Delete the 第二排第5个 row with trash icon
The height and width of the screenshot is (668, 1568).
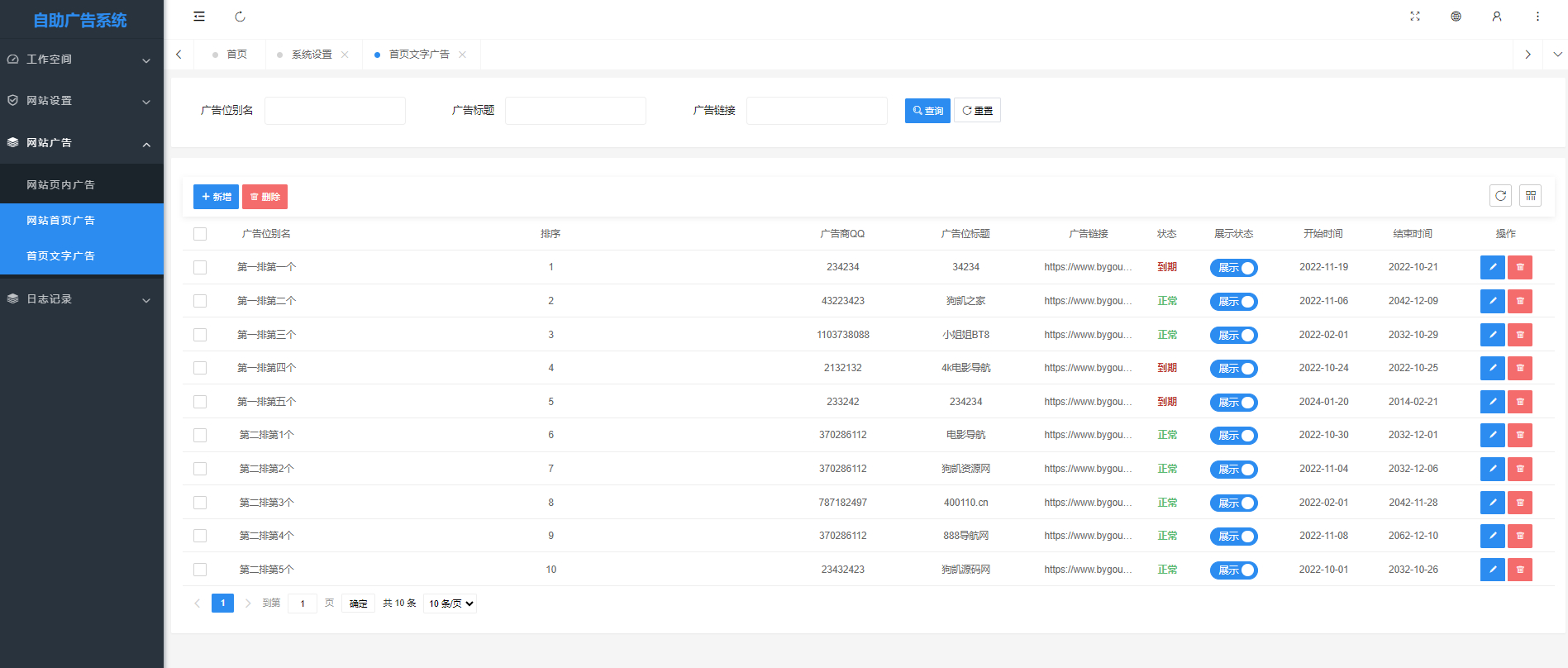click(x=1519, y=570)
